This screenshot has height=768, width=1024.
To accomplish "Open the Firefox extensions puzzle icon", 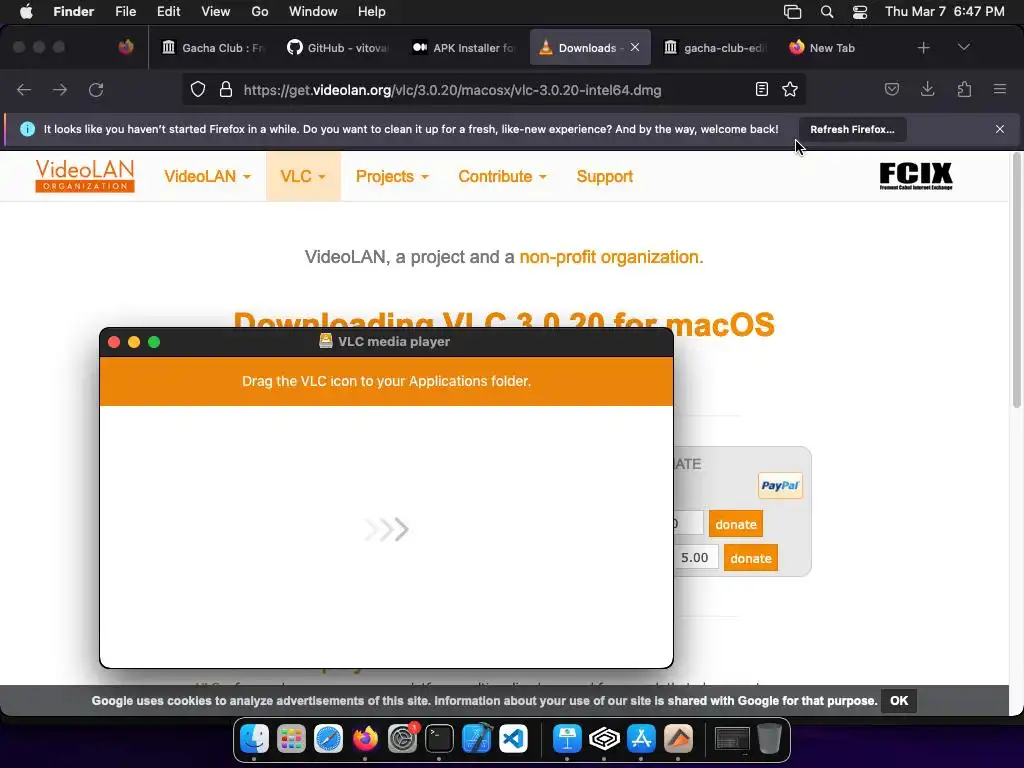I will tap(964, 89).
